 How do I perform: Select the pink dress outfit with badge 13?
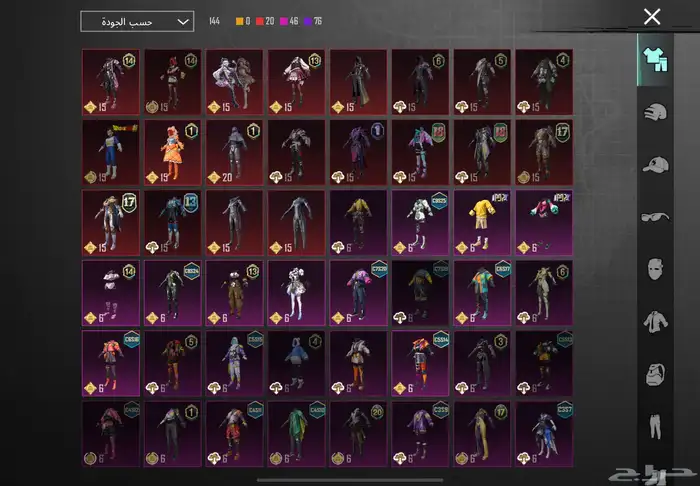click(296, 82)
